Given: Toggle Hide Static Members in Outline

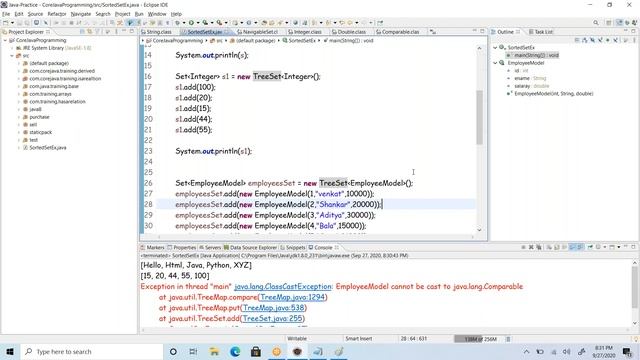Looking at the screenshot, I should tap(600, 40).
